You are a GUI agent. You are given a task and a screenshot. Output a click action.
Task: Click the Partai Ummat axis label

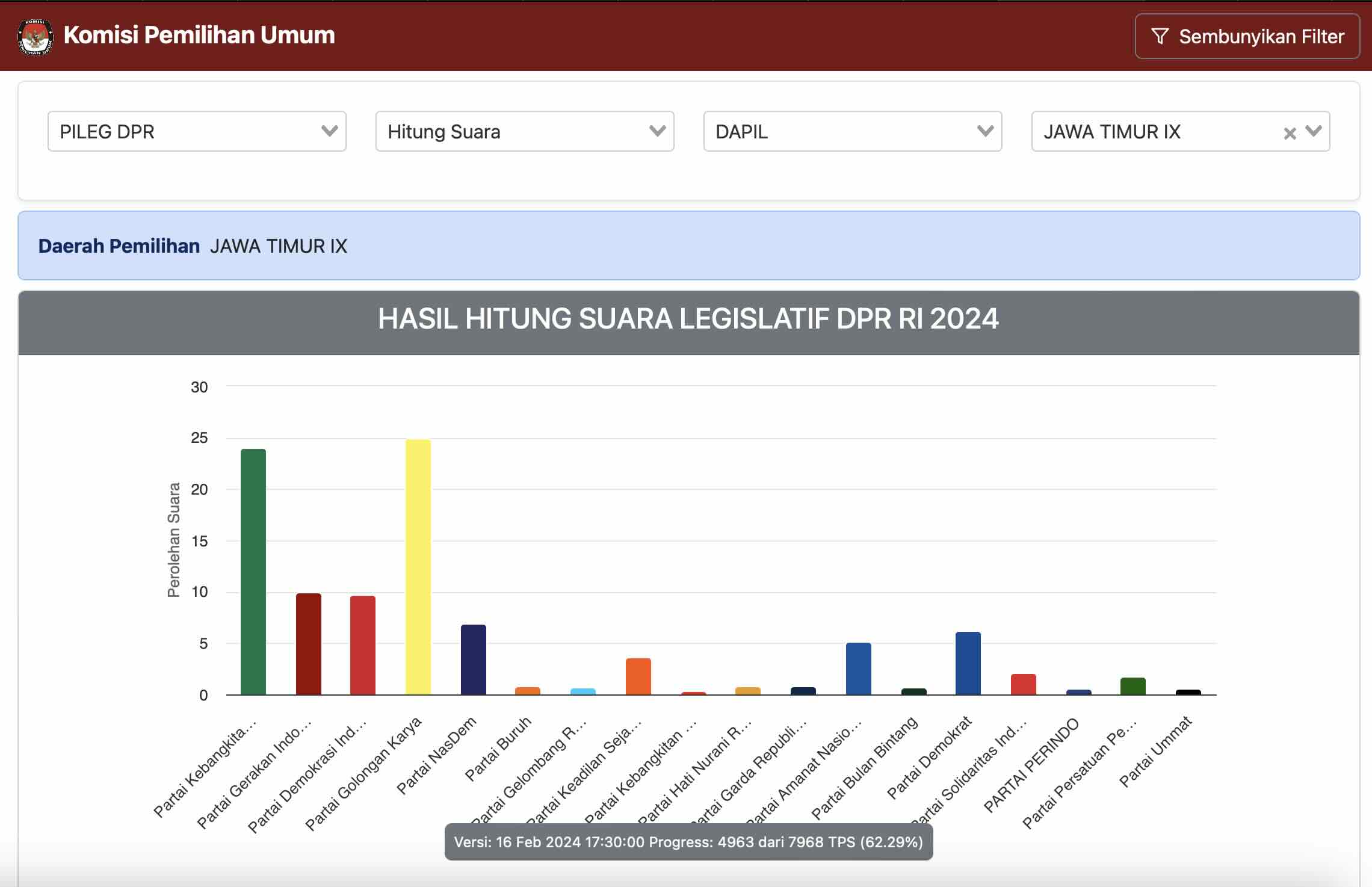click(x=1155, y=752)
